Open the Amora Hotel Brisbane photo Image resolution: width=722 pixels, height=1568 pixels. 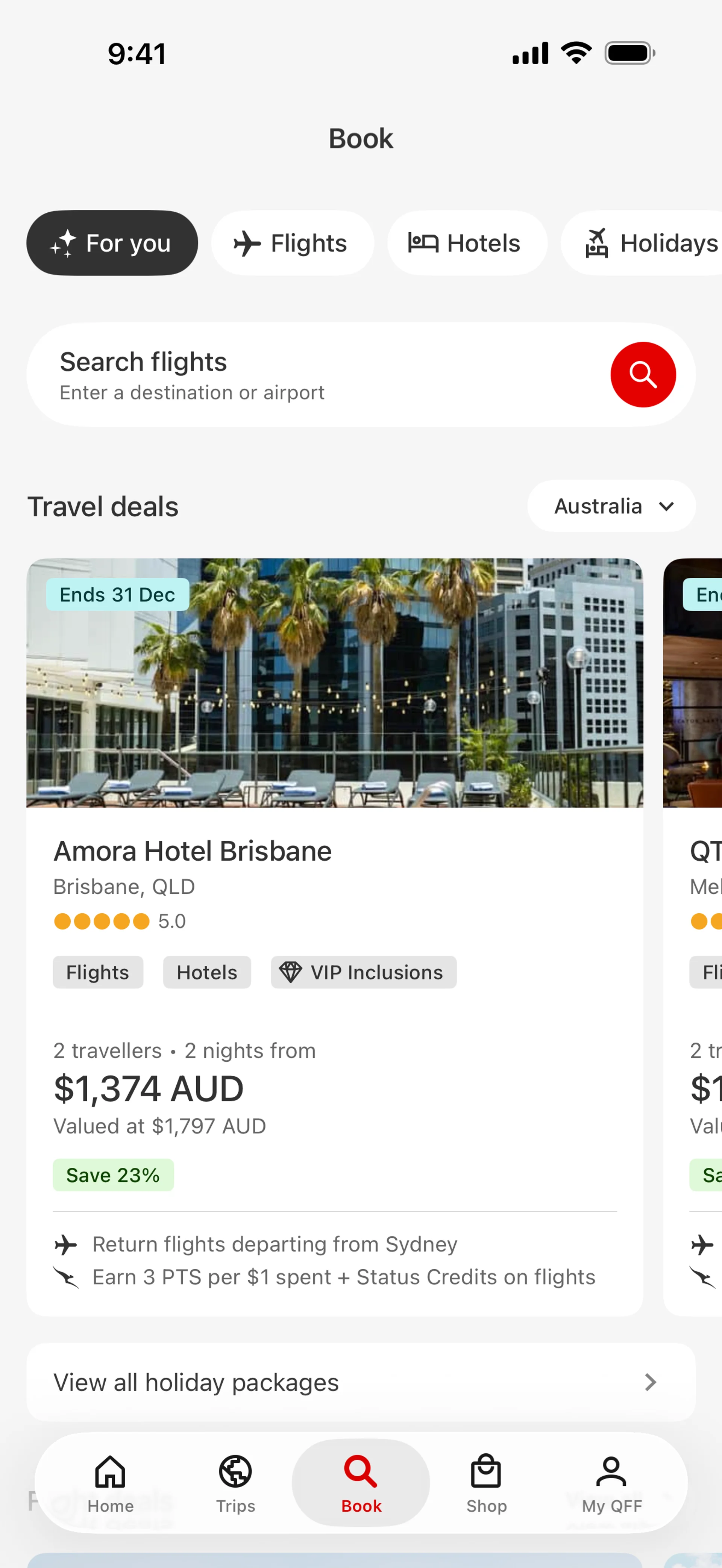[x=334, y=683]
